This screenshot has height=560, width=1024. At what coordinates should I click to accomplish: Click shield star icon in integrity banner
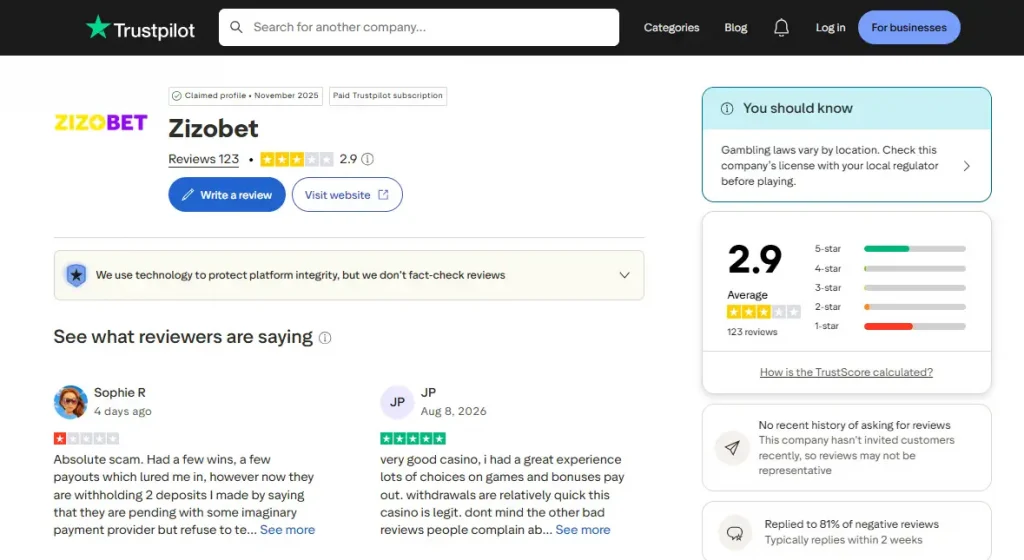click(76, 275)
